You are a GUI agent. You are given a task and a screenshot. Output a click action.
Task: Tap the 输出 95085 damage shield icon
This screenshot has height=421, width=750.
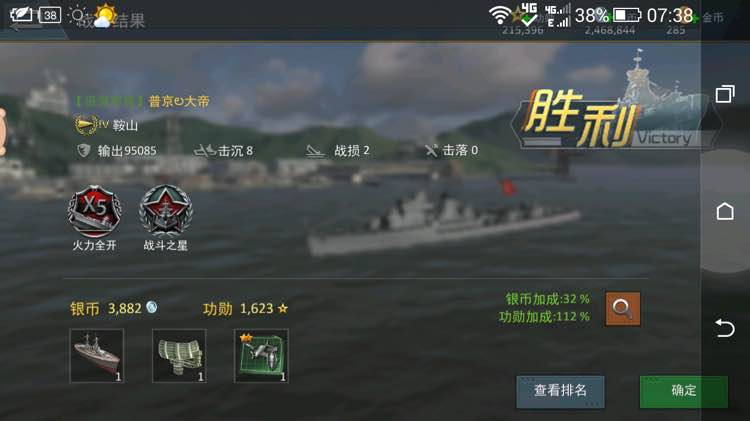[x=84, y=151]
